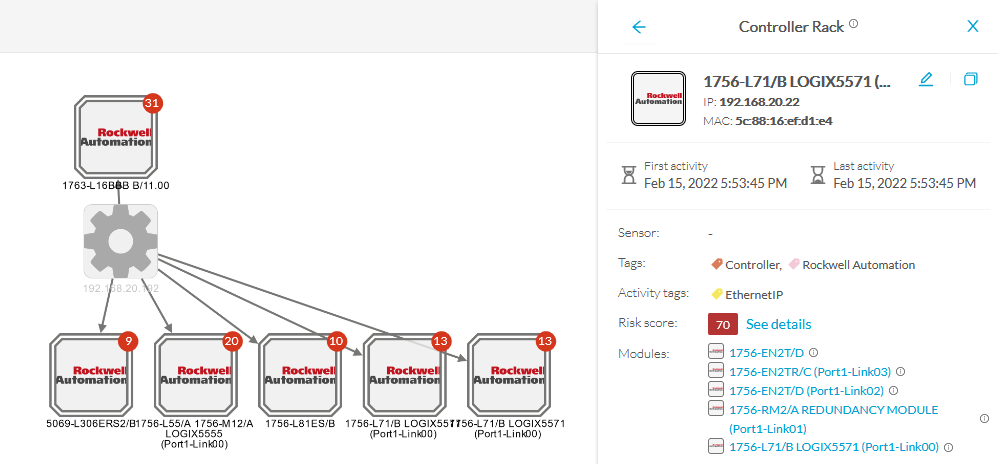Image resolution: width=998 pixels, height=464 pixels.
Task: Select the IP address 192.168.20.22
Action: [x=759, y=102]
